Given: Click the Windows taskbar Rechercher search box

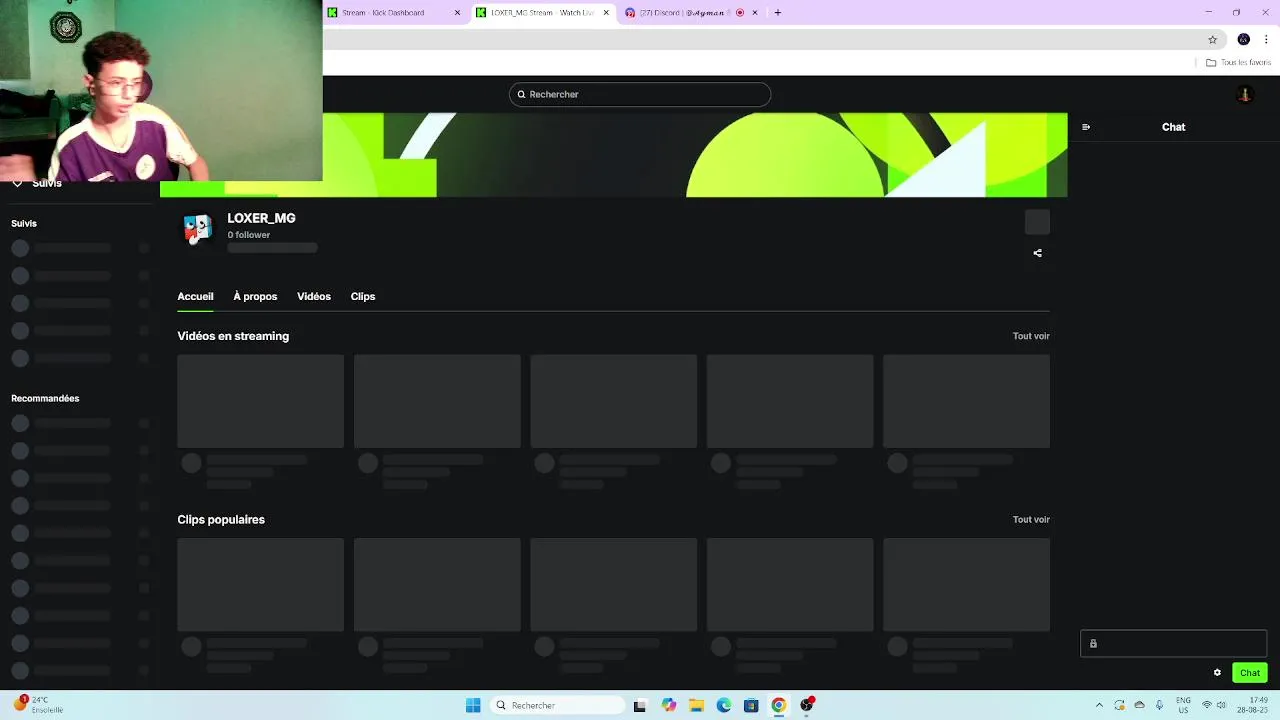Looking at the screenshot, I should click(x=557, y=705).
